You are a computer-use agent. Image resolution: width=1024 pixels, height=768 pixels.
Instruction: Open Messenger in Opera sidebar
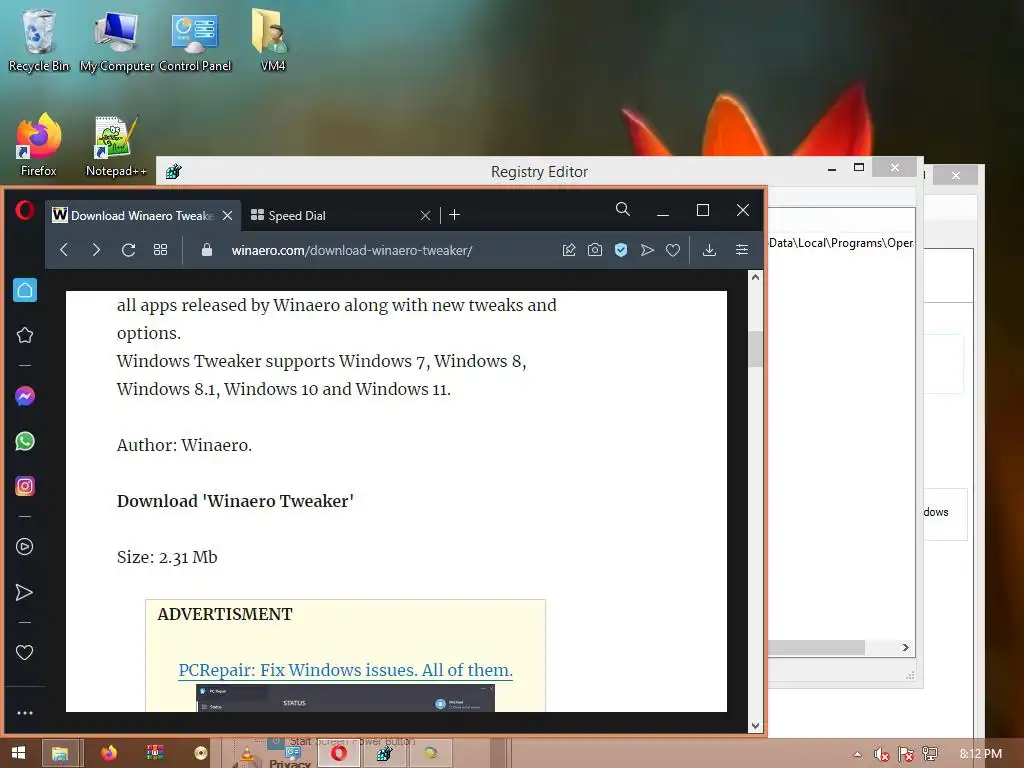pyautogui.click(x=25, y=396)
